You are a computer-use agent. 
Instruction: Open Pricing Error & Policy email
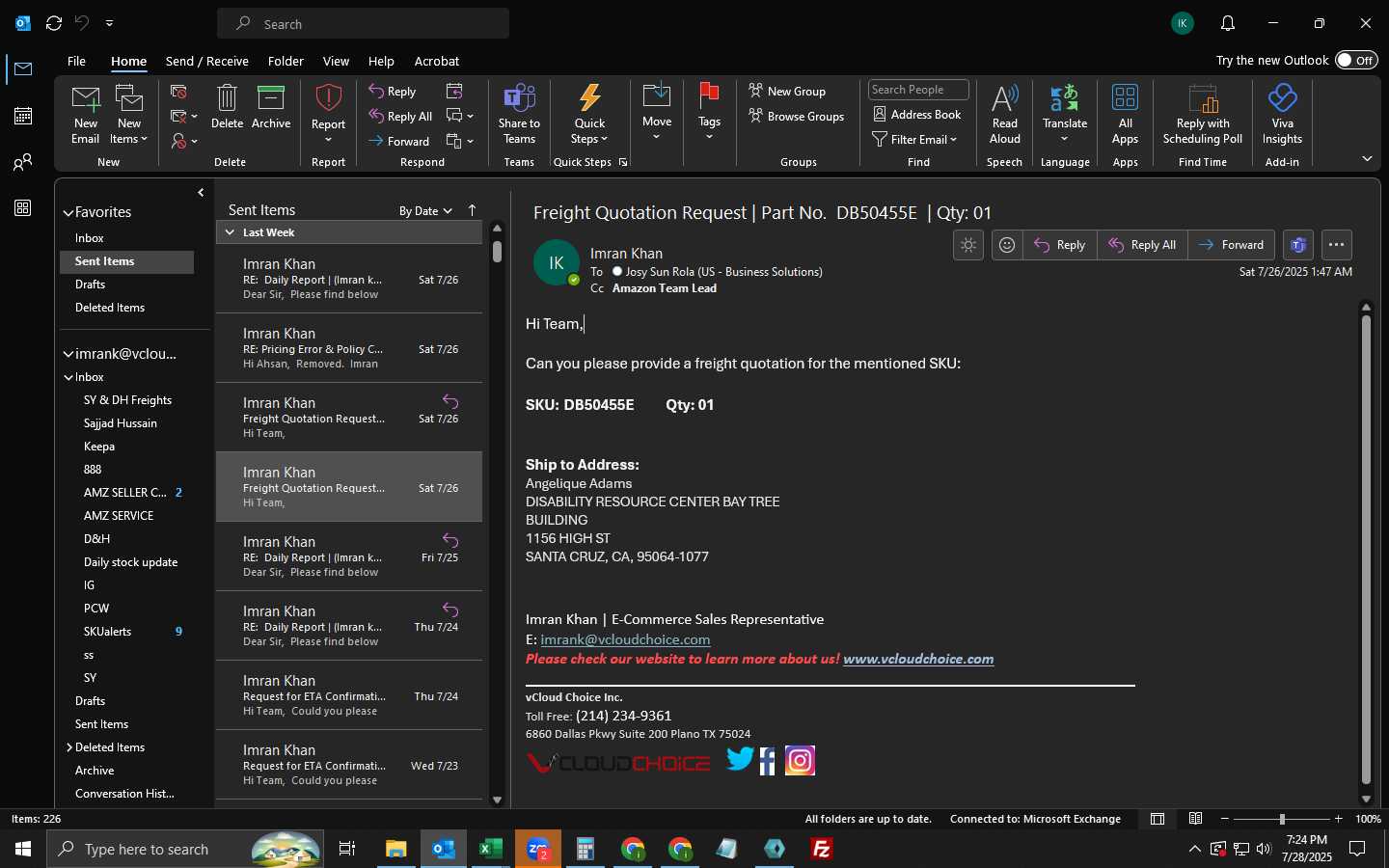coord(349,348)
